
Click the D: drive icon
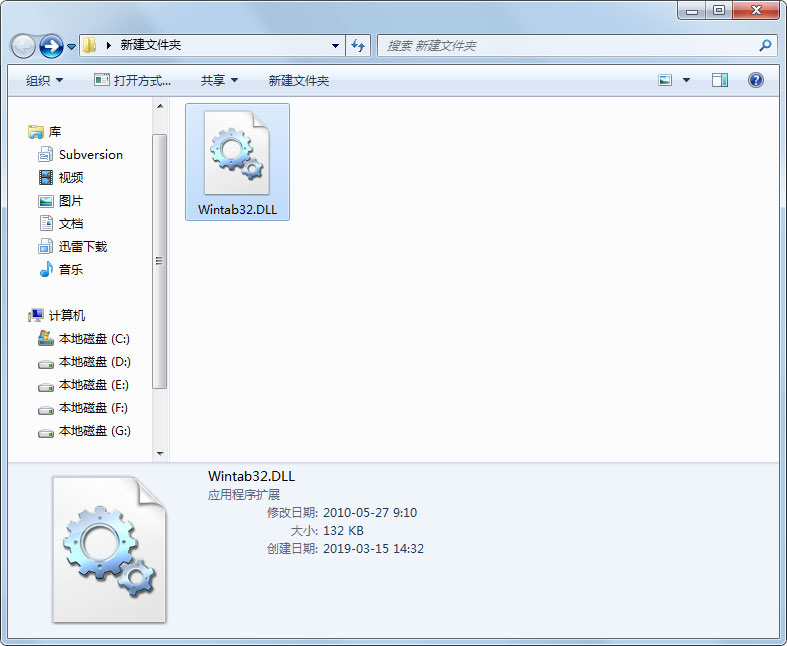(46, 364)
